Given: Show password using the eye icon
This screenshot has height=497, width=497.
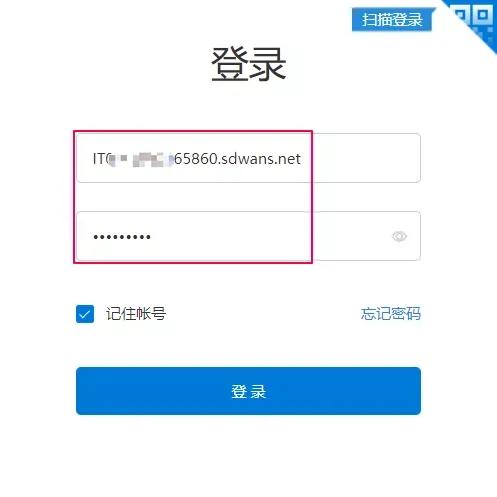Looking at the screenshot, I should [399, 236].
